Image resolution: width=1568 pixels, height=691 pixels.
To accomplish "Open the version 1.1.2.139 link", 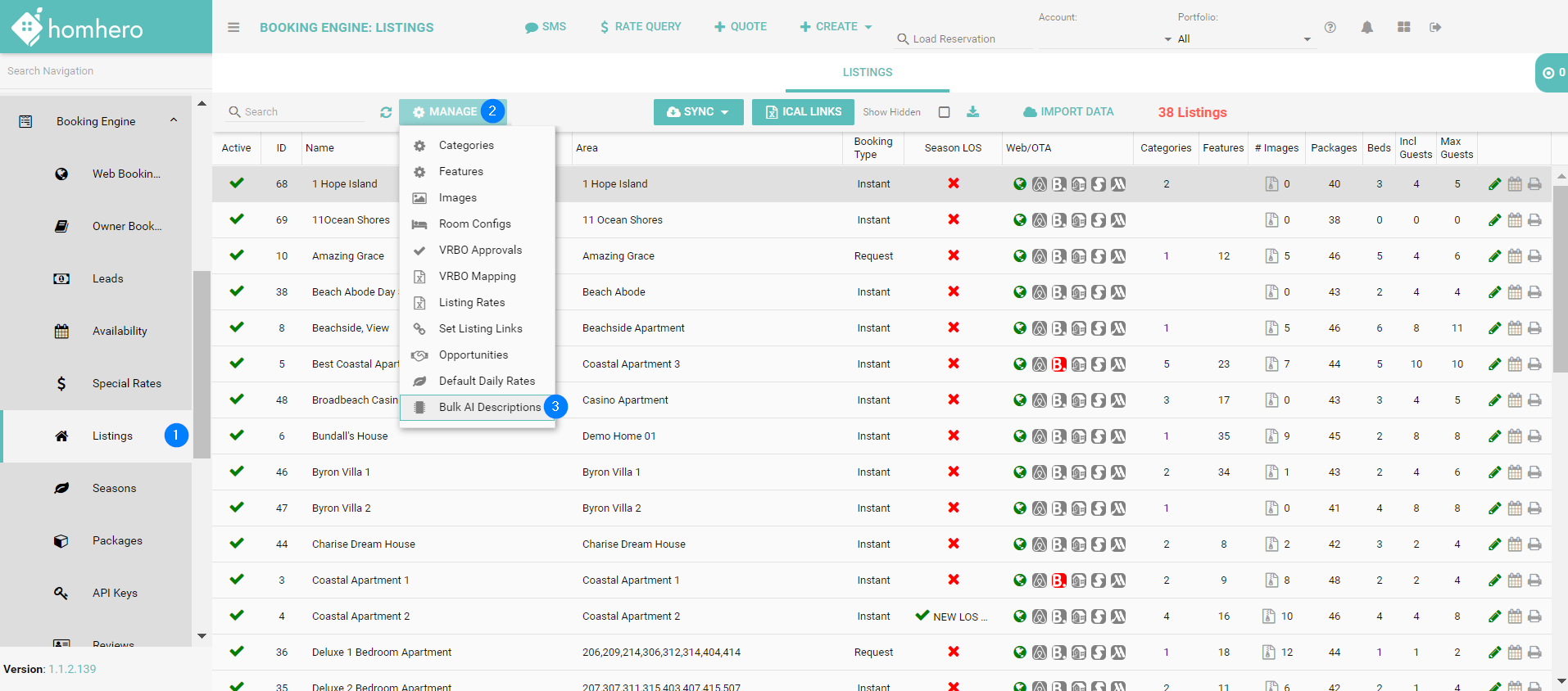I will coord(72,669).
